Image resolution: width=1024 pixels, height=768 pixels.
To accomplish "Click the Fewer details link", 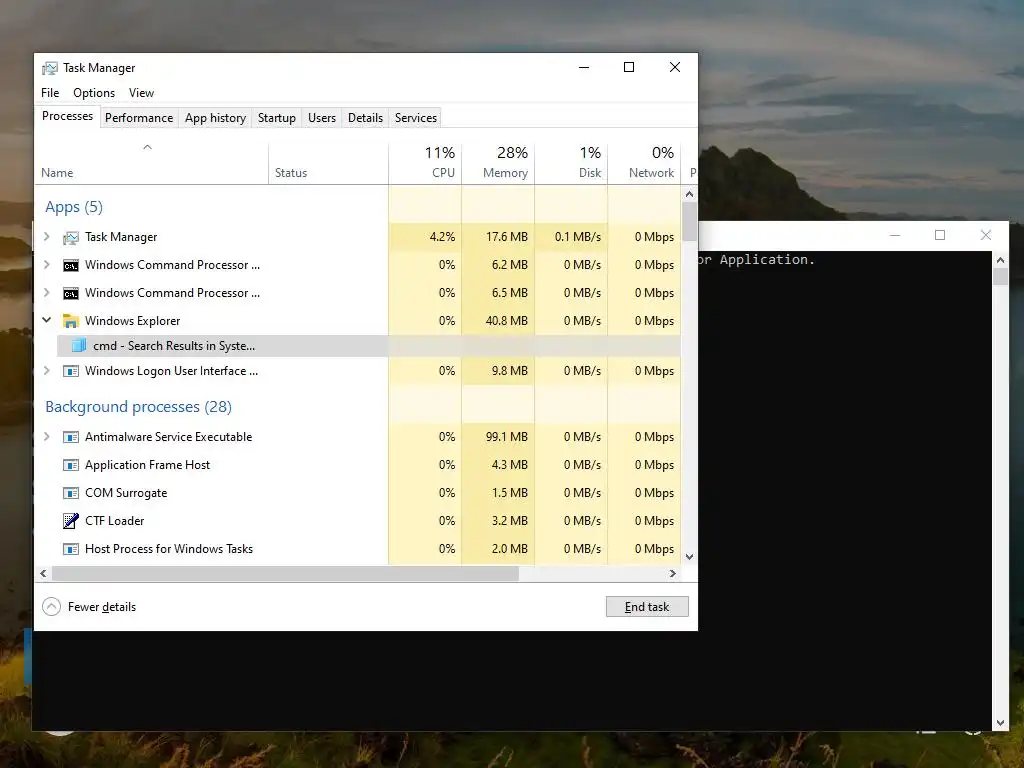I will click(x=102, y=607).
